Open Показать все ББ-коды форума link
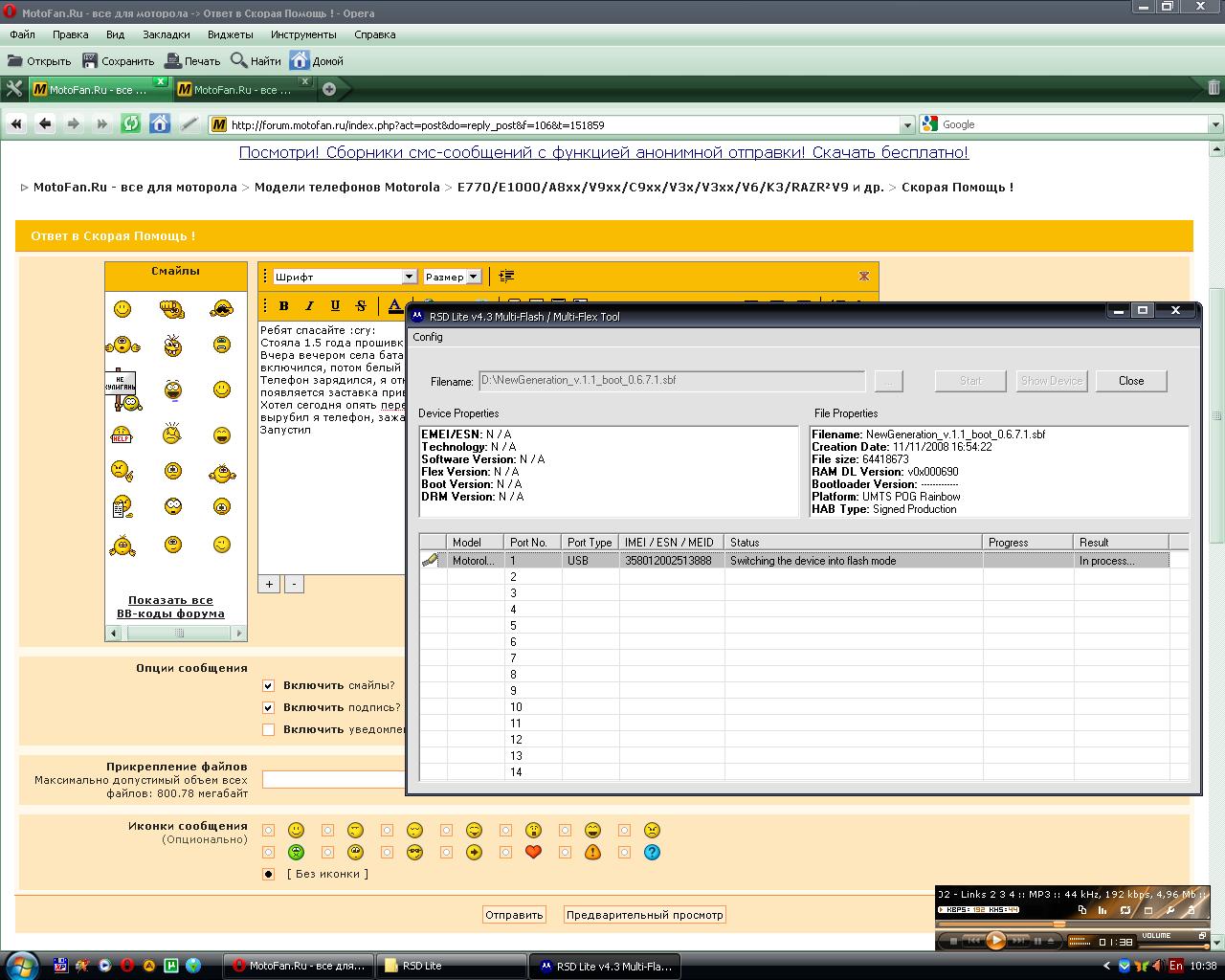Screen dimensions: 1225x980 pos(170,607)
